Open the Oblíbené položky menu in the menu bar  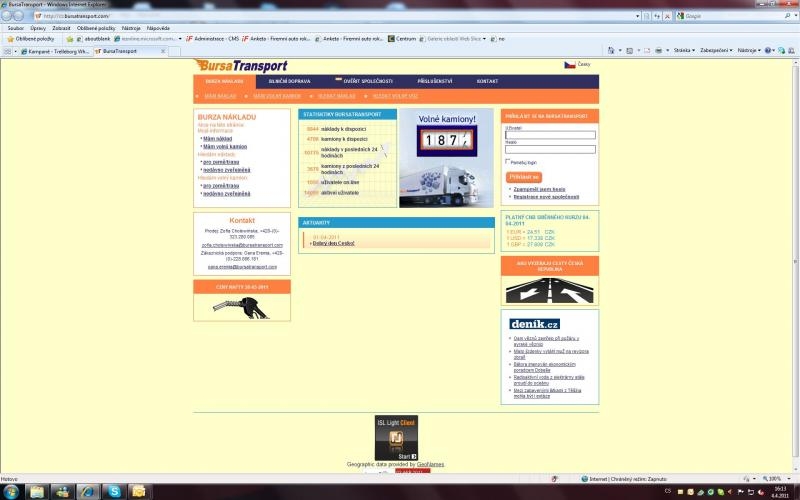click(96, 28)
